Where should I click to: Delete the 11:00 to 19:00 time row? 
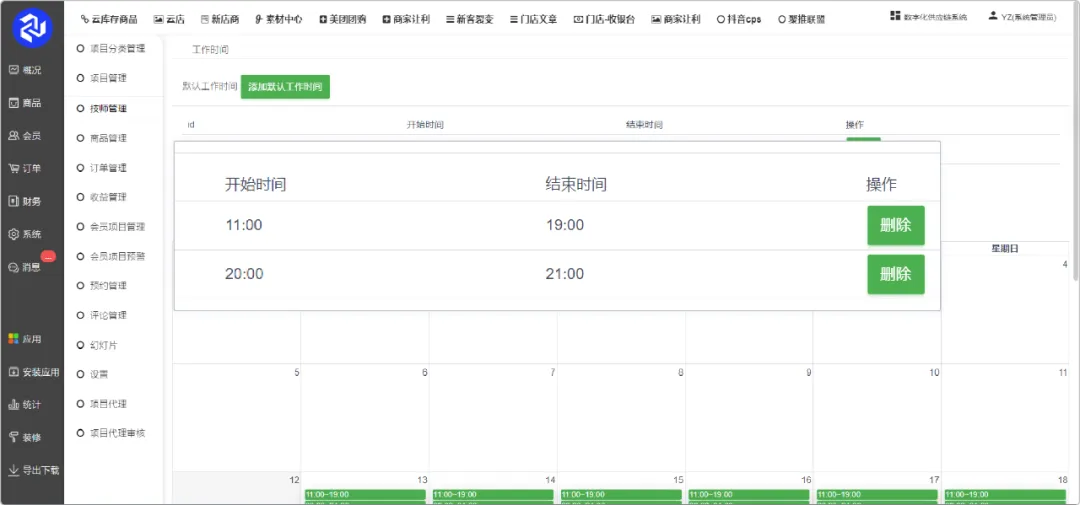pyautogui.click(x=895, y=225)
